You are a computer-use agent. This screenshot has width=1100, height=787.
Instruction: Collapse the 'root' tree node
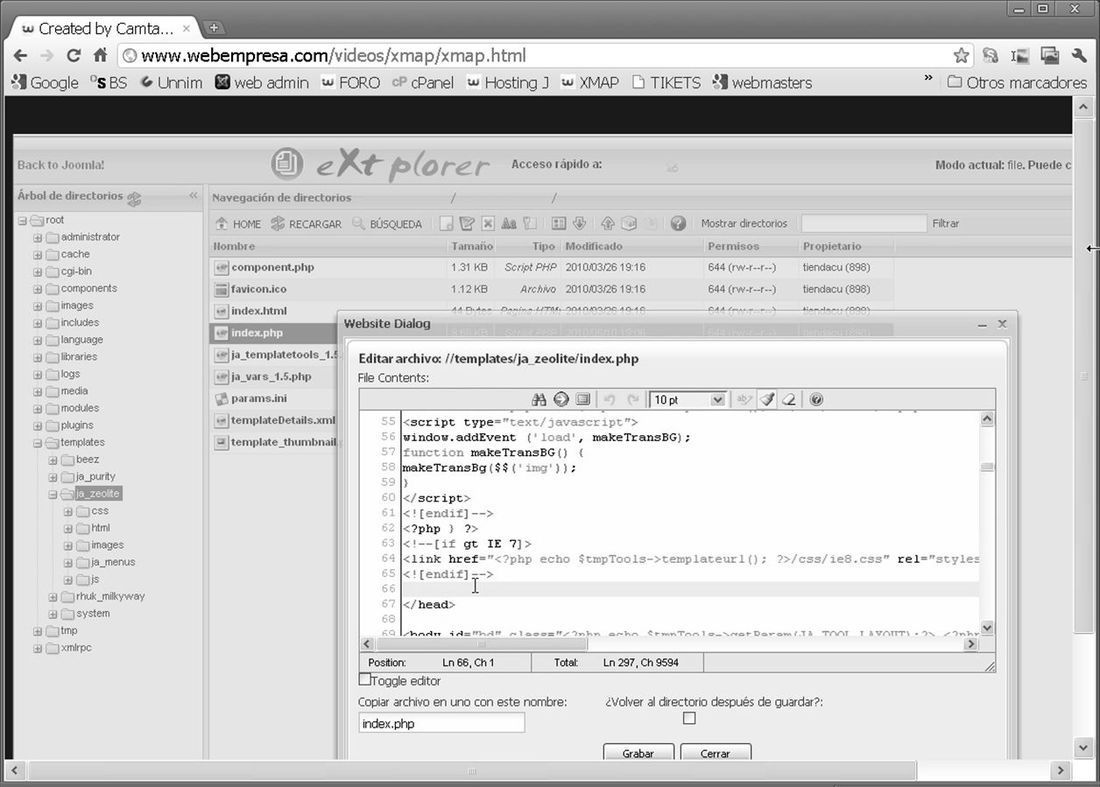[x=22, y=220]
